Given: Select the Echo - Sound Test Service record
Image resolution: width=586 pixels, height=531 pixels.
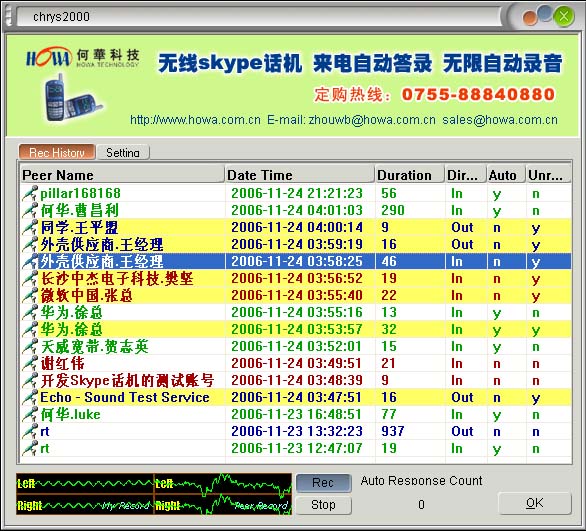Looking at the screenshot, I should coord(295,397).
